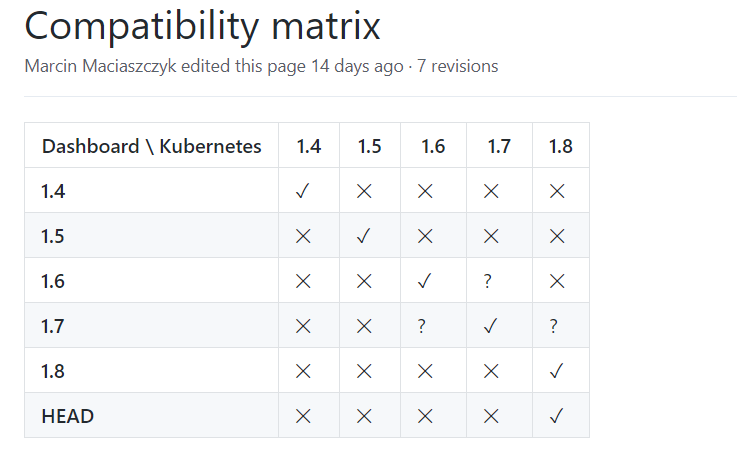Click checkmark for Dashboard 1.5 on Kubernetes 1.5
This screenshot has height=460, width=737.
click(x=364, y=236)
